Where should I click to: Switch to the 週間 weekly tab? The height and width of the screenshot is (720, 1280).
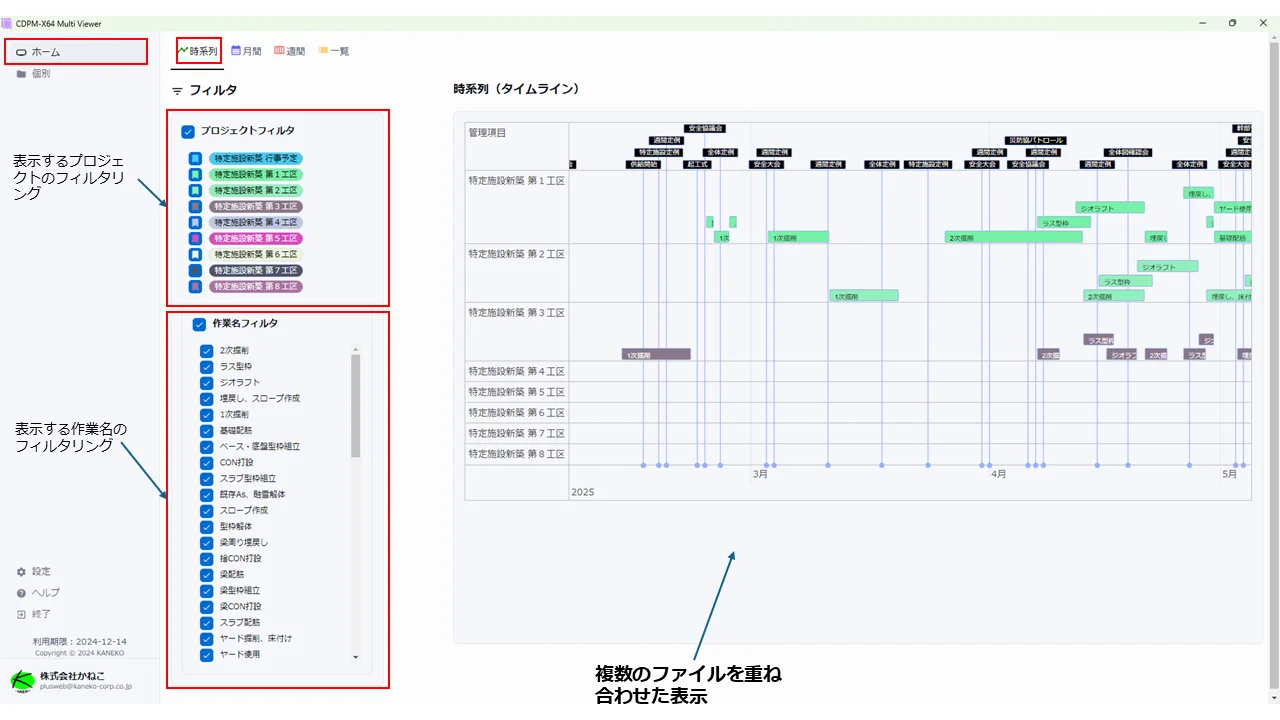(x=290, y=51)
